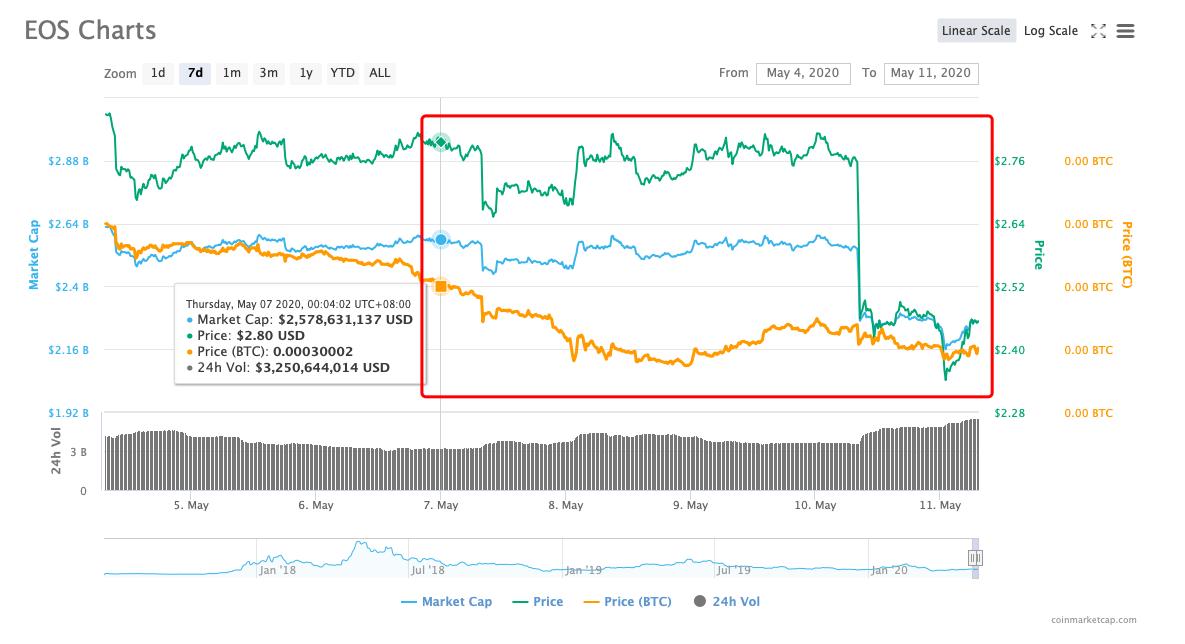
Task: Click the green Price marker diamond
Action: [x=440, y=143]
